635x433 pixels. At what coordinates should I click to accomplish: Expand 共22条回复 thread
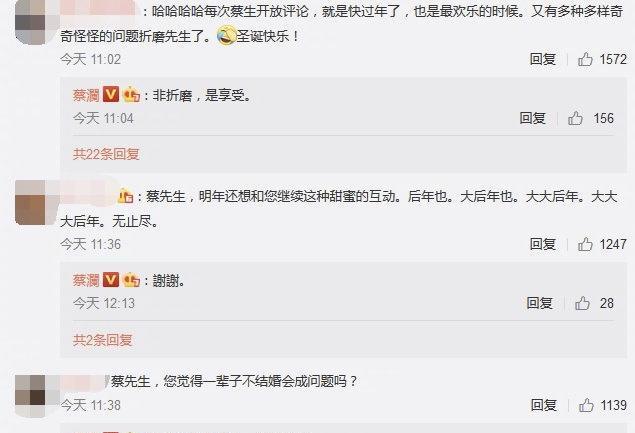click(x=106, y=154)
